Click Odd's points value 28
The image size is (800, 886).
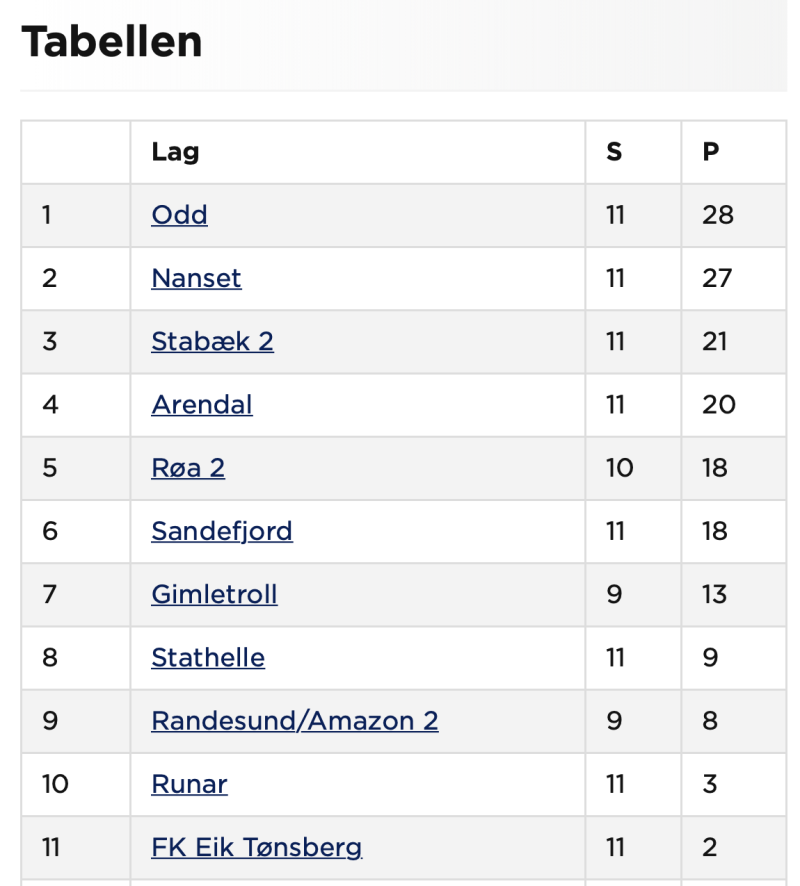pos(718,215)
